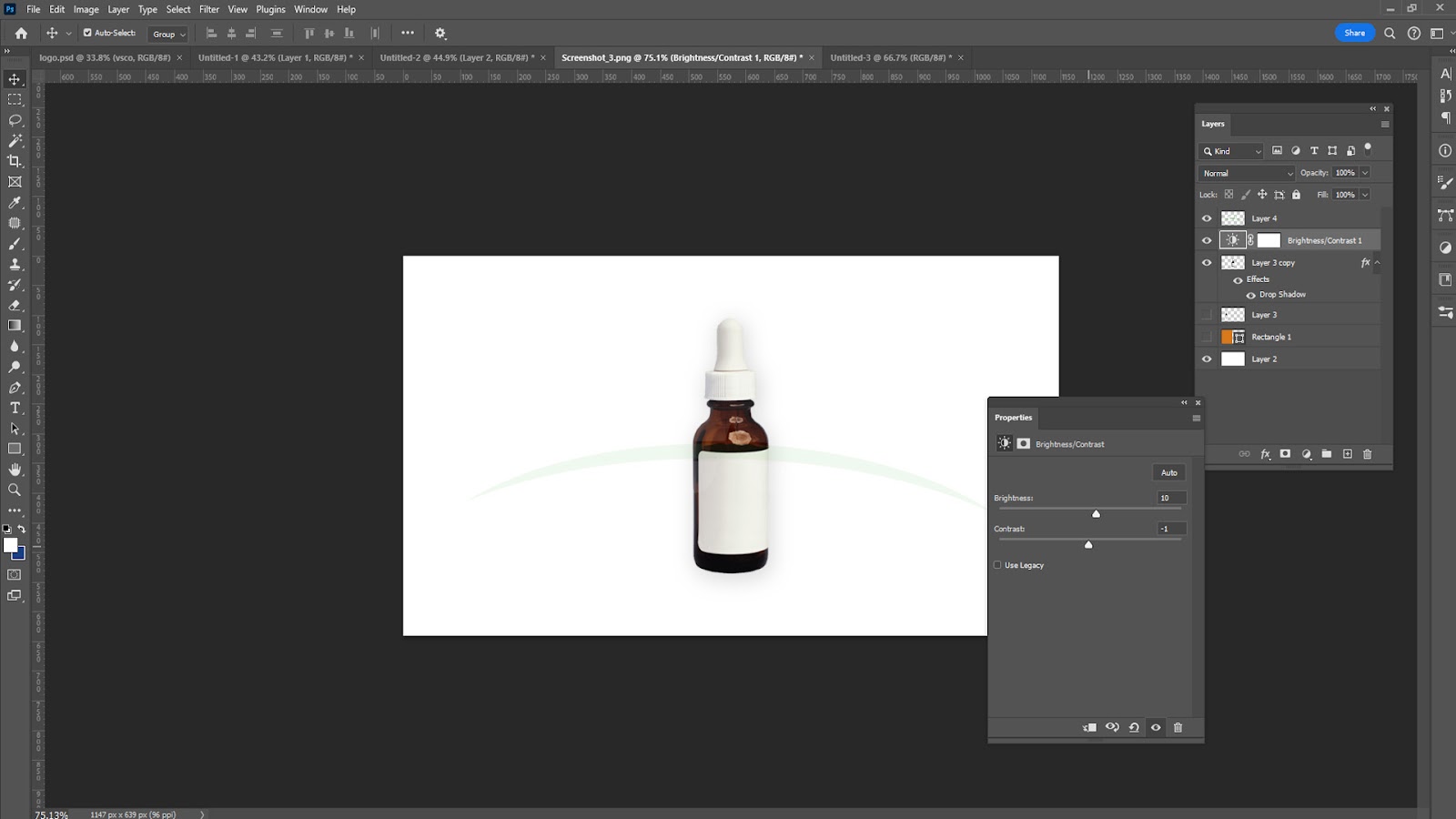Open the Fill dropdown arrow
Image resolution: width=1456 pixels, height=819 pixels.
pyautogui.click(x=1365, y=195)
